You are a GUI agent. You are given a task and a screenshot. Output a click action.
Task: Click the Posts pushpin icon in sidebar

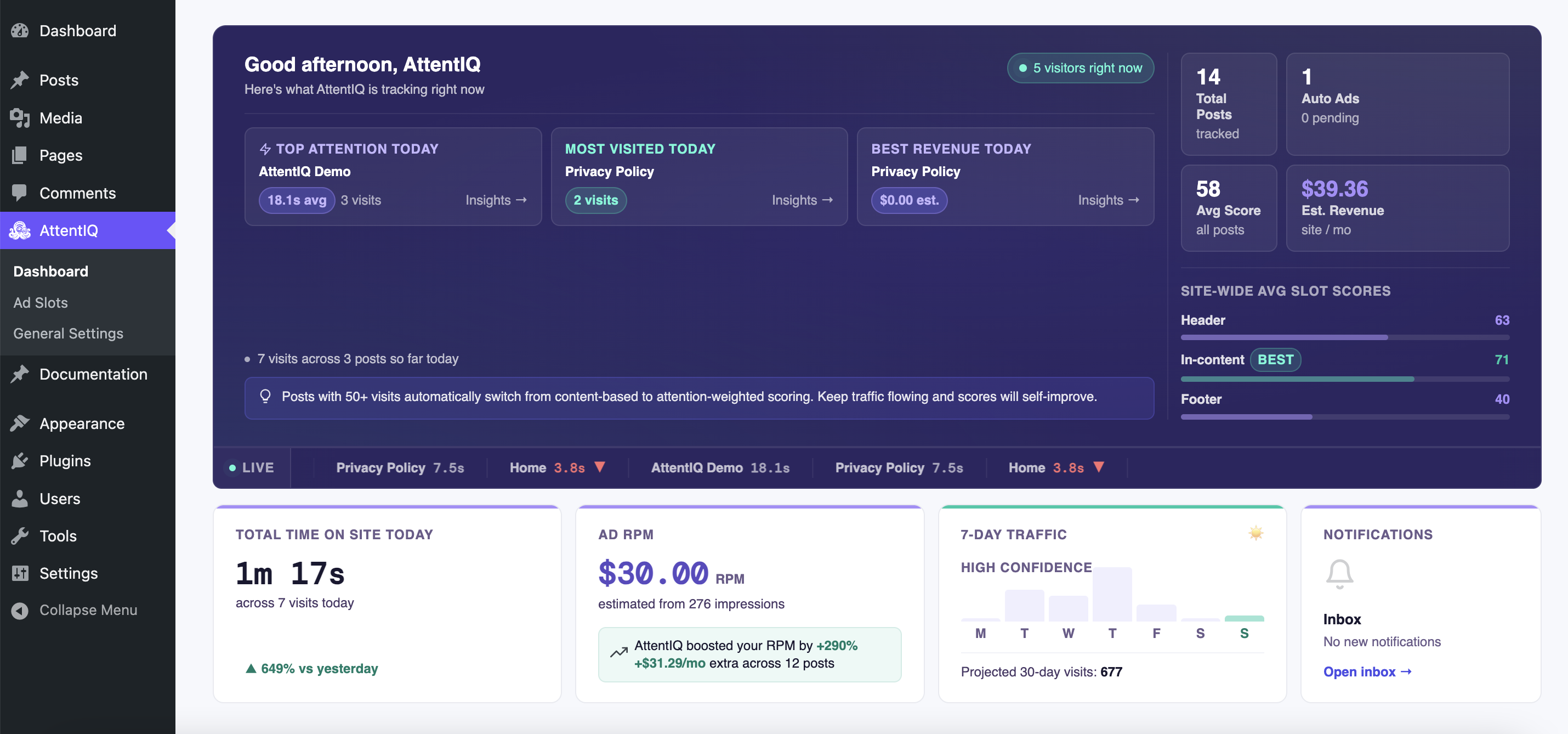point(20,80)
